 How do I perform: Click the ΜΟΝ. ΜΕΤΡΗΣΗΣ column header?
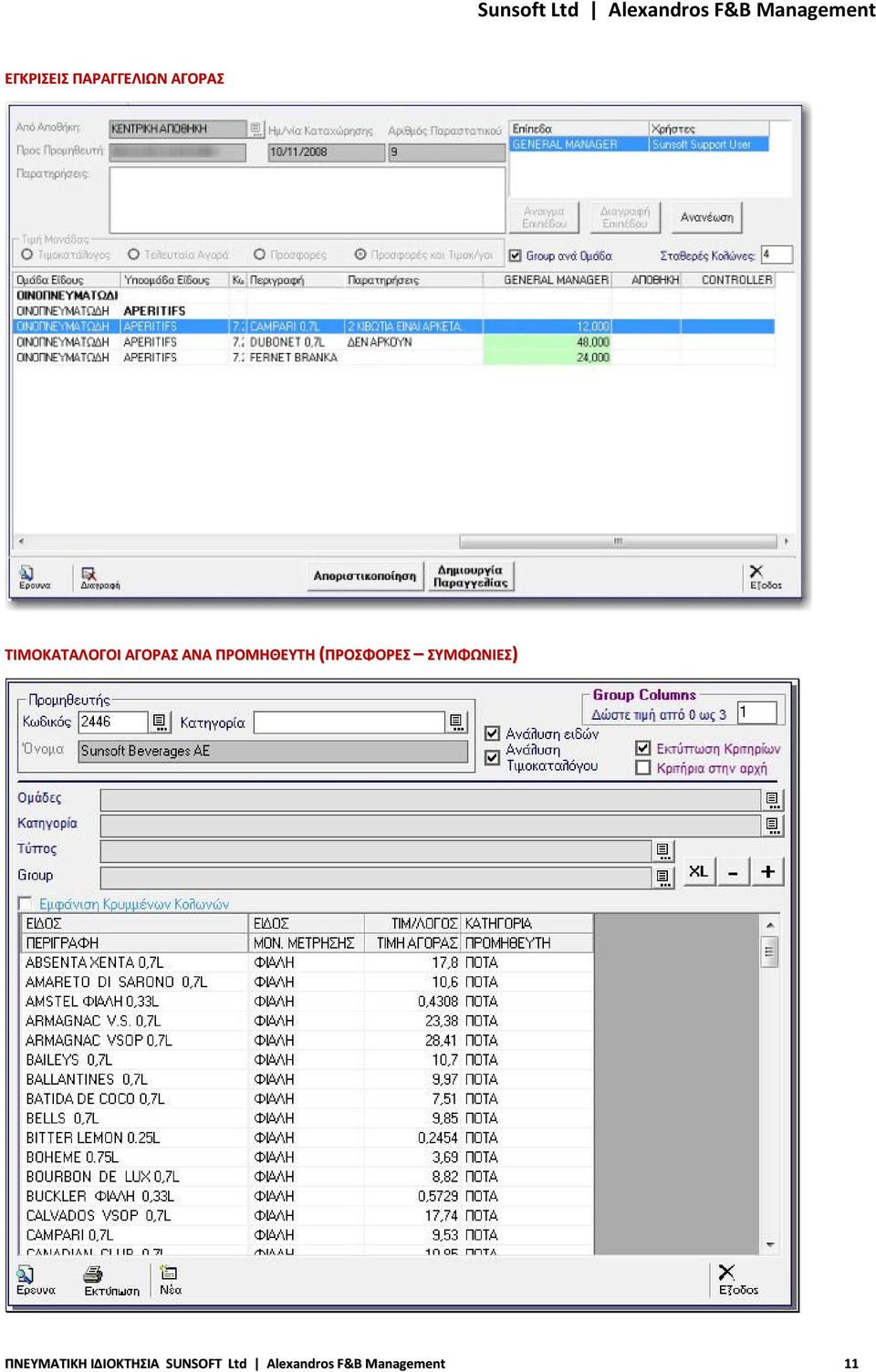pos(307,943)
